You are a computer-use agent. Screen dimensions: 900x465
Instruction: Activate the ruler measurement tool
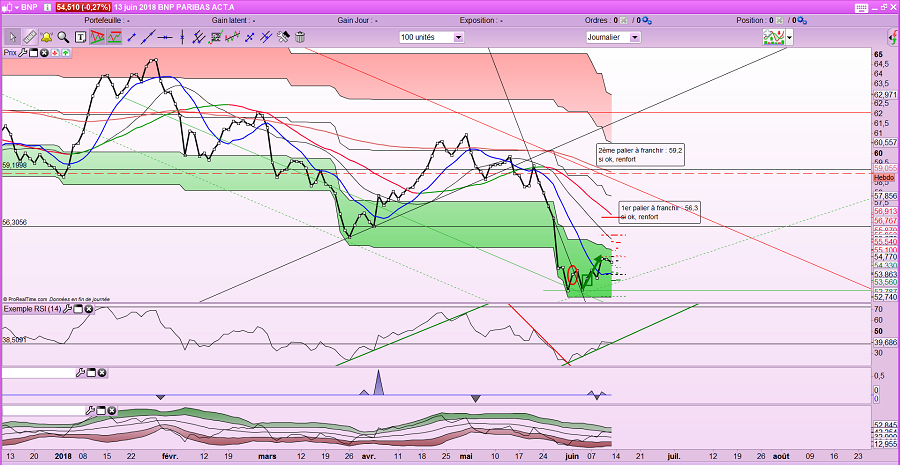(x=29, y=37)
